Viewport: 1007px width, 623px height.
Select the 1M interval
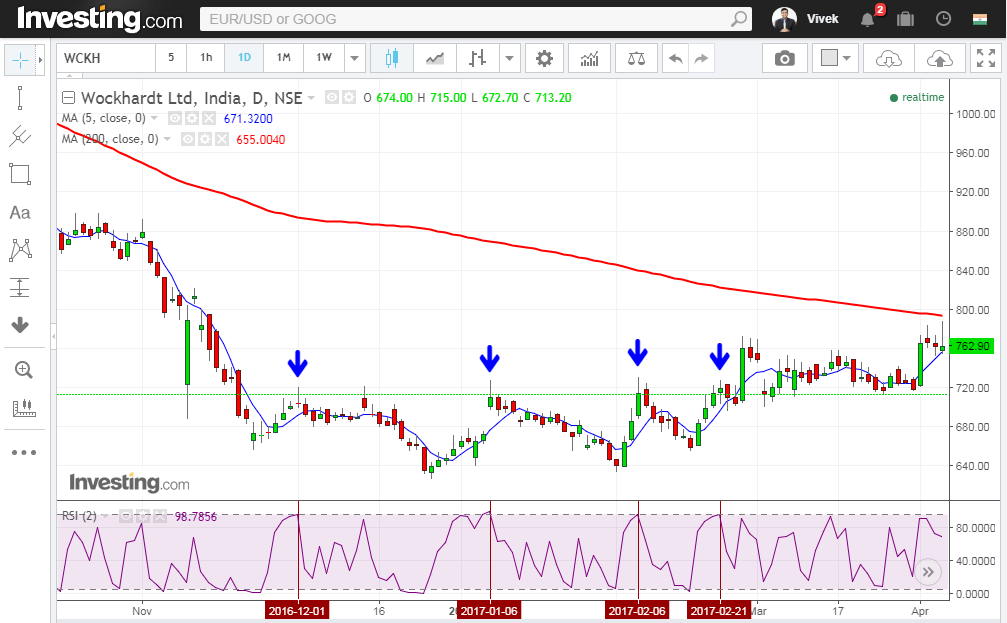284,58
